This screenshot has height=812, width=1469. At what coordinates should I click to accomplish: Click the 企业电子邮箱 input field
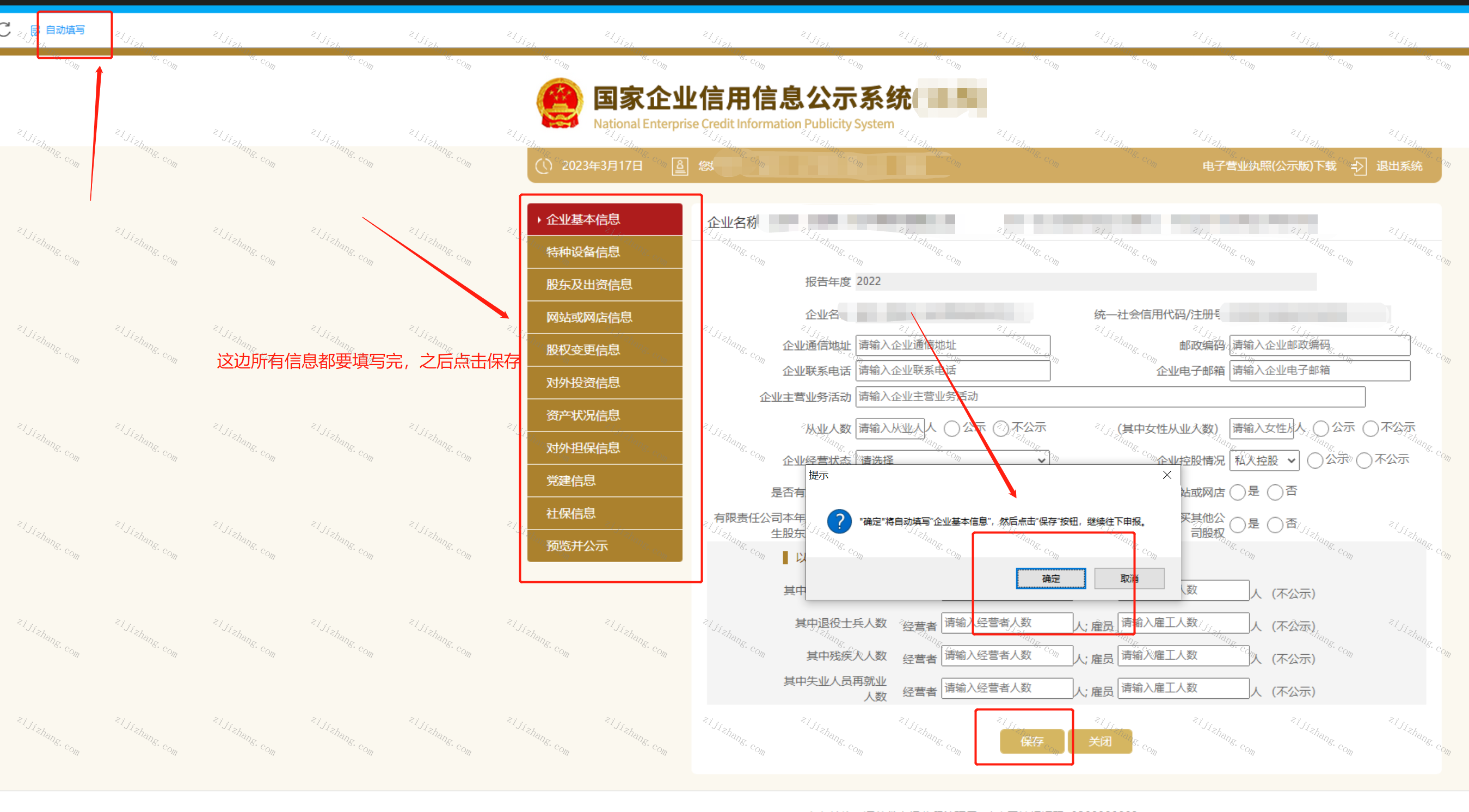(1319, 371)
